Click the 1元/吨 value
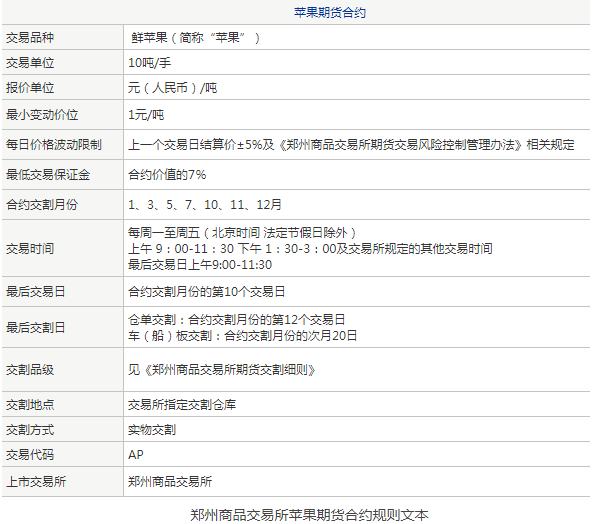The width and height of the screenshot is (597, 524). (146, 115)
